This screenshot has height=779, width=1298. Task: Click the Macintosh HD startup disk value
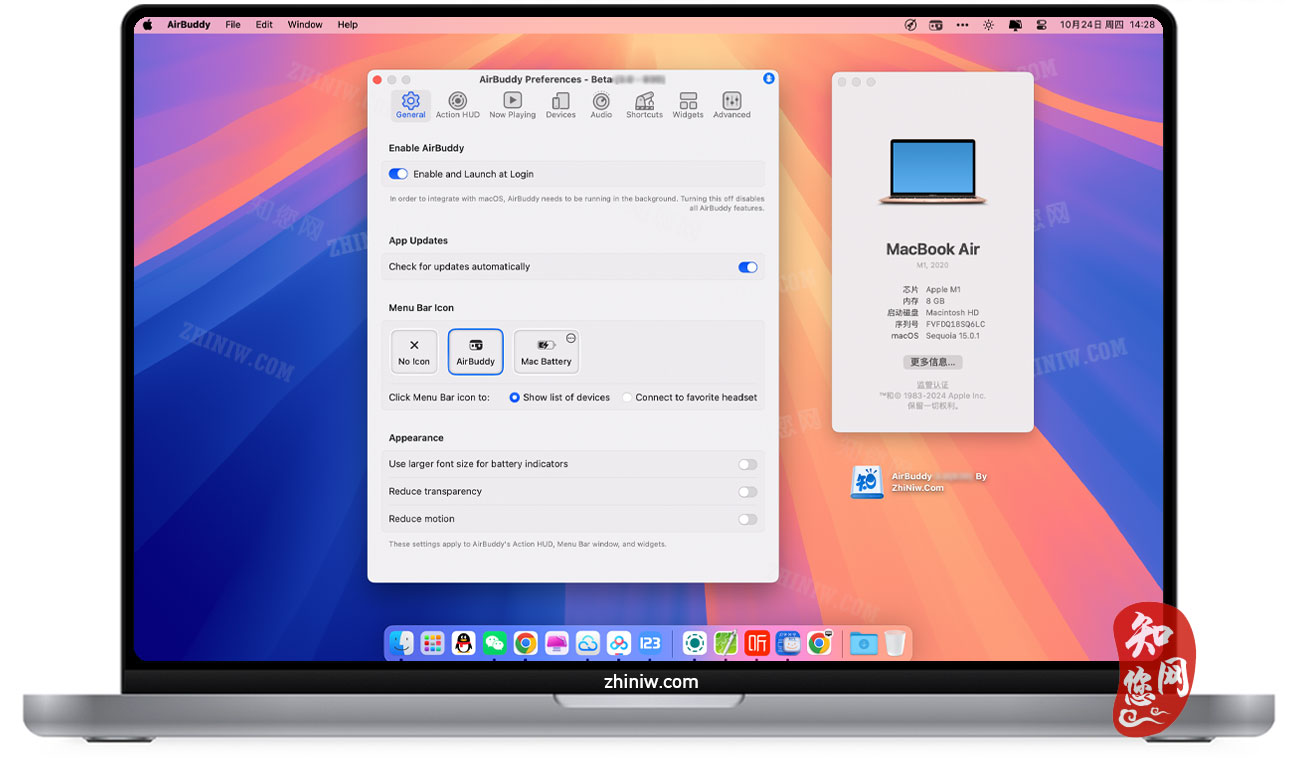pyautogui.click(x=952, y=313)
